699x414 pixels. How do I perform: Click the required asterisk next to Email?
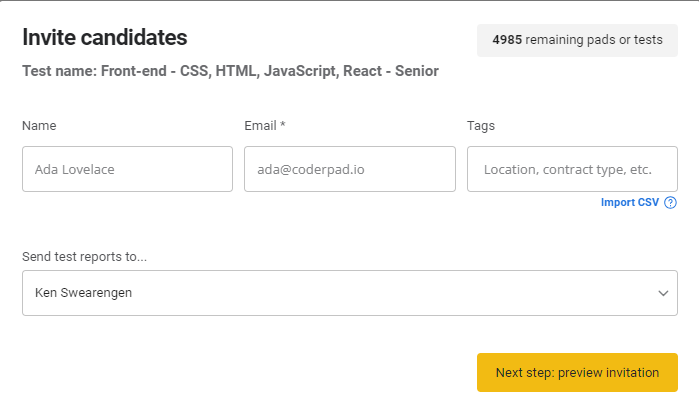click(x=284, y=126)
